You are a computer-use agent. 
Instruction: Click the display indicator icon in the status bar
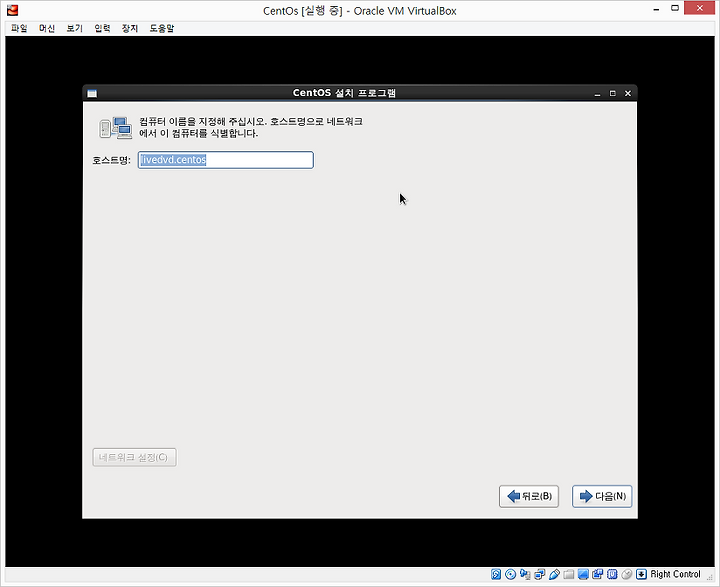583,574
